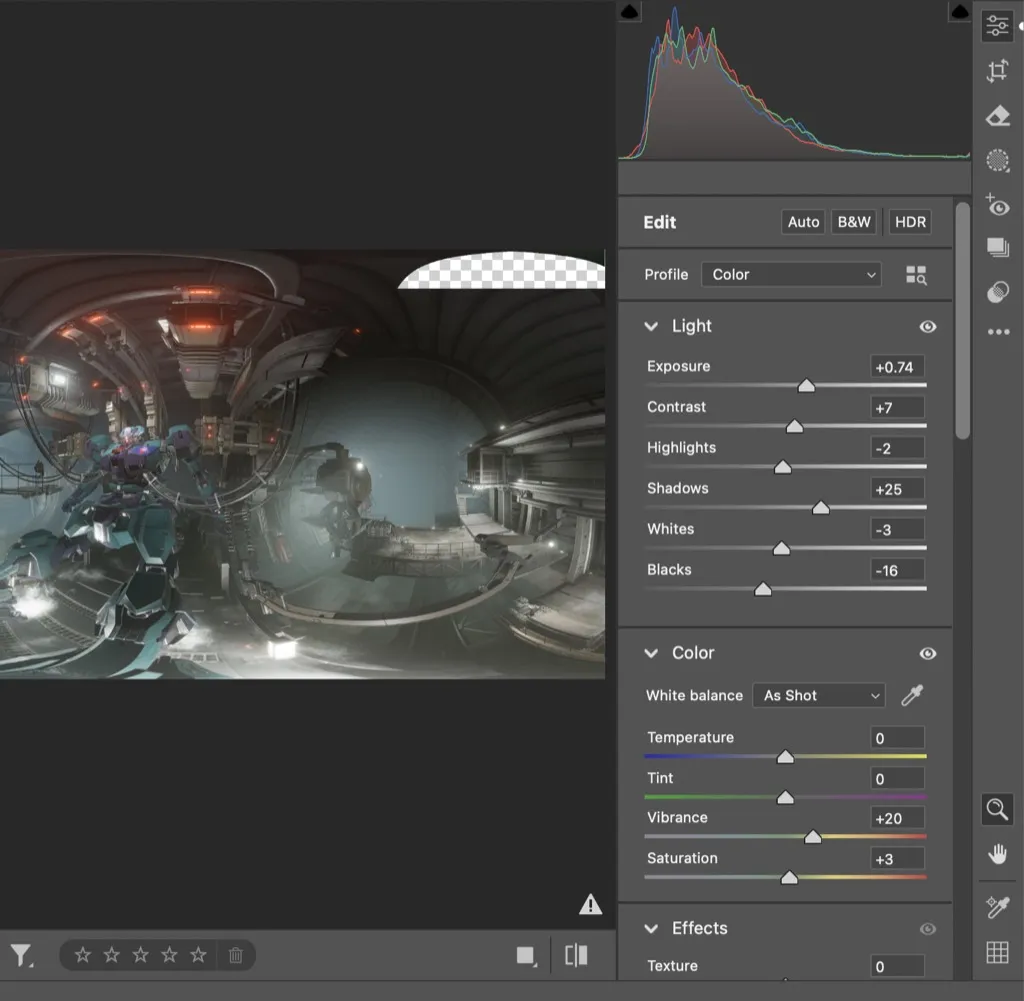
Task: Hide Light panel edits with eye icon
Action: [927, 326]
